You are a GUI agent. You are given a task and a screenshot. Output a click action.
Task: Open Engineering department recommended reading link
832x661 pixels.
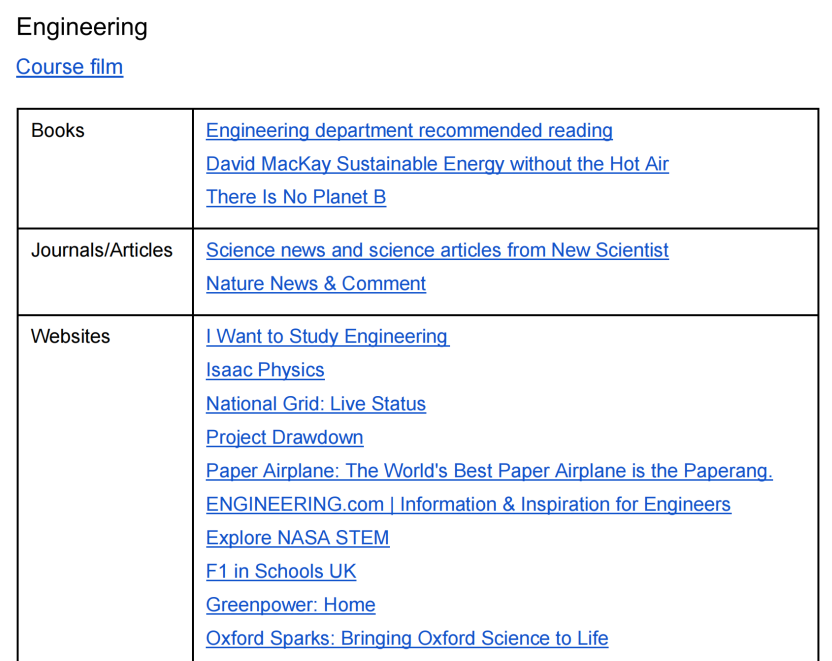[409, 131]
